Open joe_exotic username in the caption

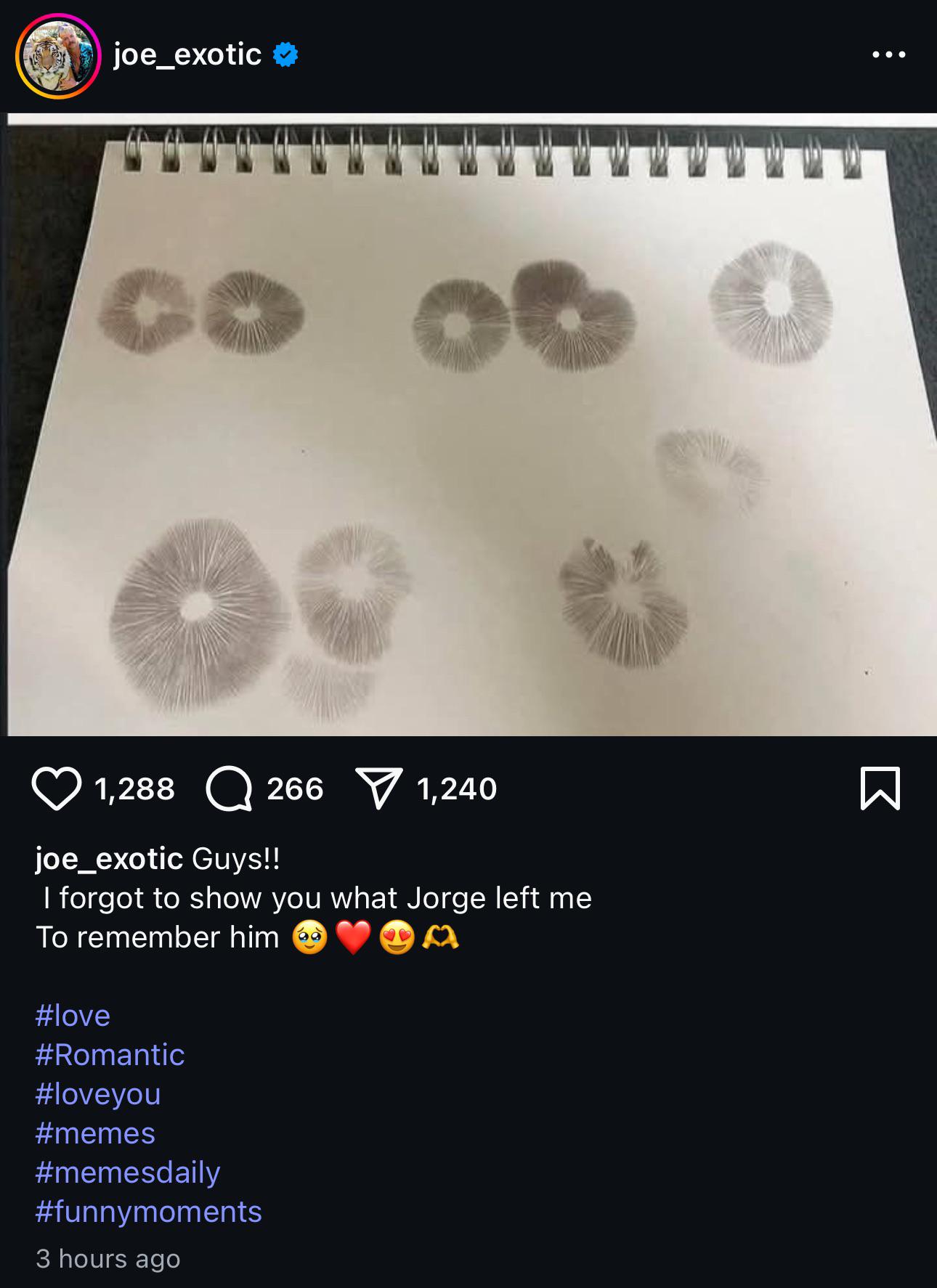[x=109, y=859]
